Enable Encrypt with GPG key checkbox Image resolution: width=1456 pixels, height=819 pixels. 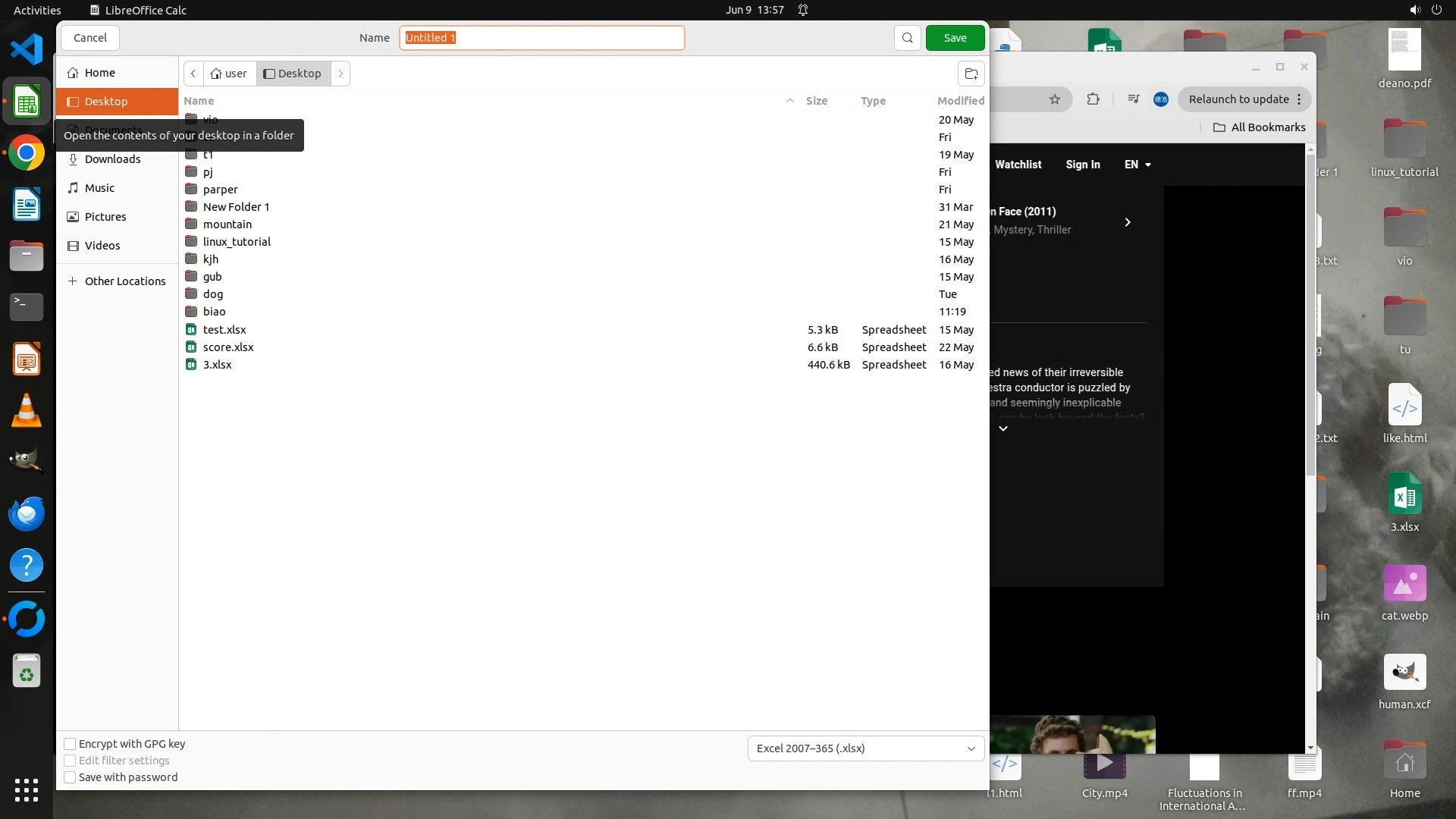[70, 744]
